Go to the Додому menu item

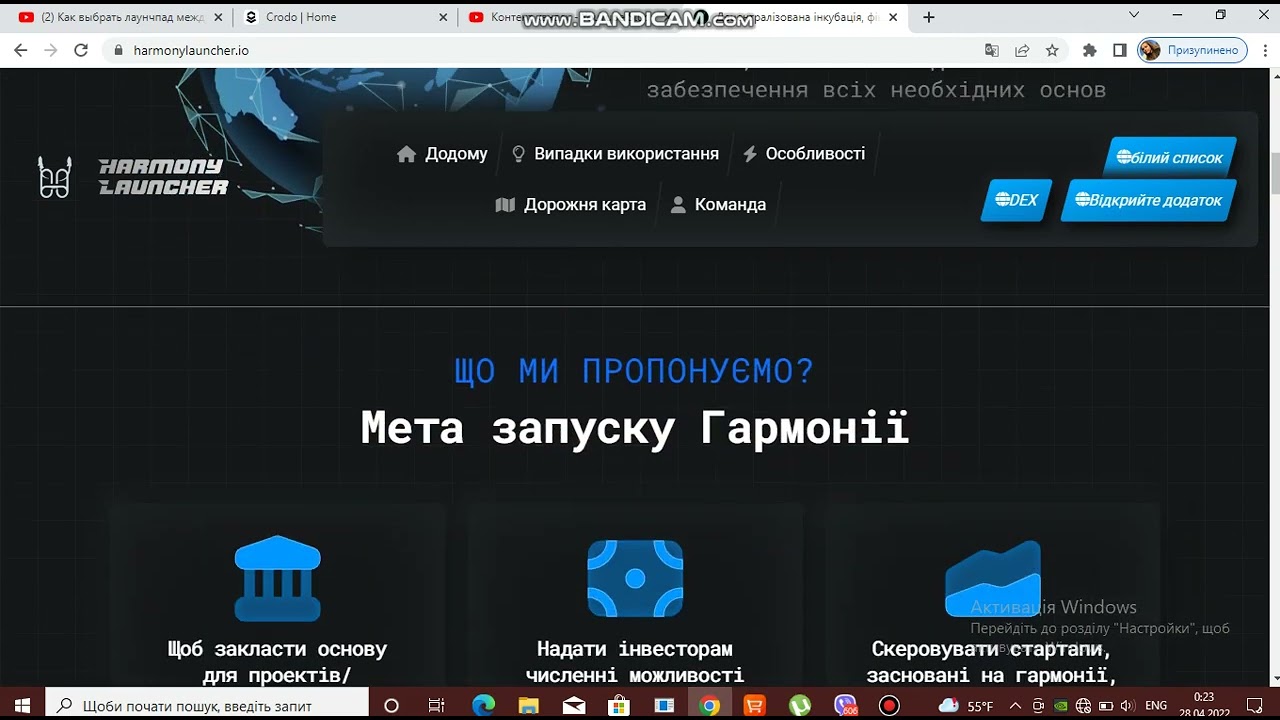click(442, 154)
